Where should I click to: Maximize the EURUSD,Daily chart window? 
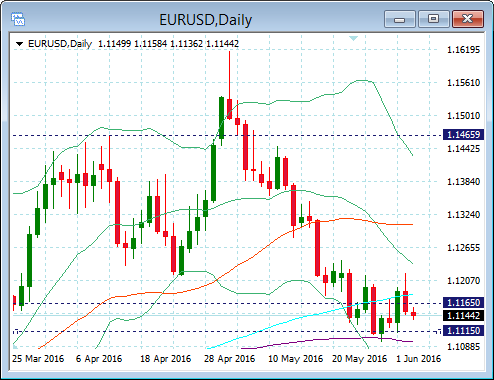433,19
